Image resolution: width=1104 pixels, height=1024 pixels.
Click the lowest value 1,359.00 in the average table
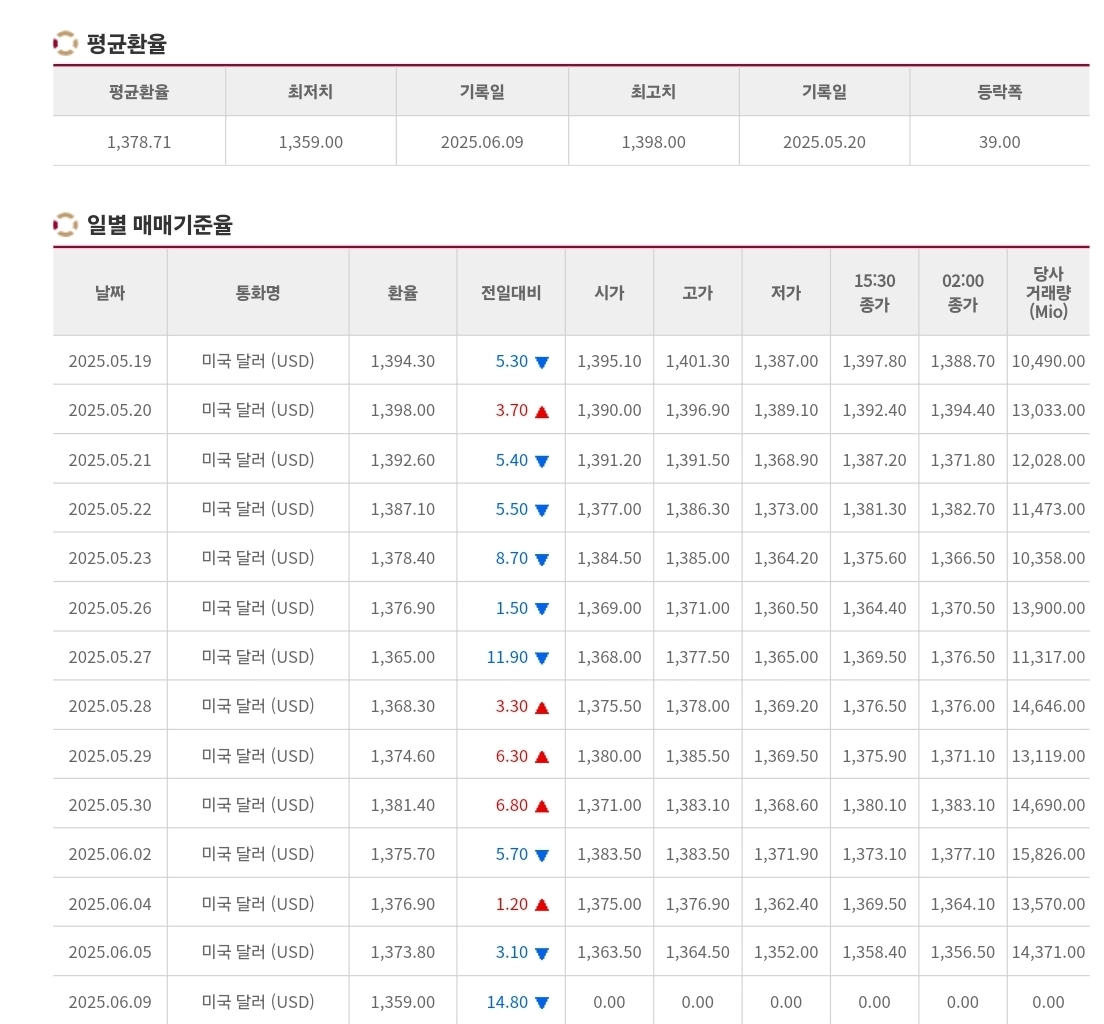310,142
